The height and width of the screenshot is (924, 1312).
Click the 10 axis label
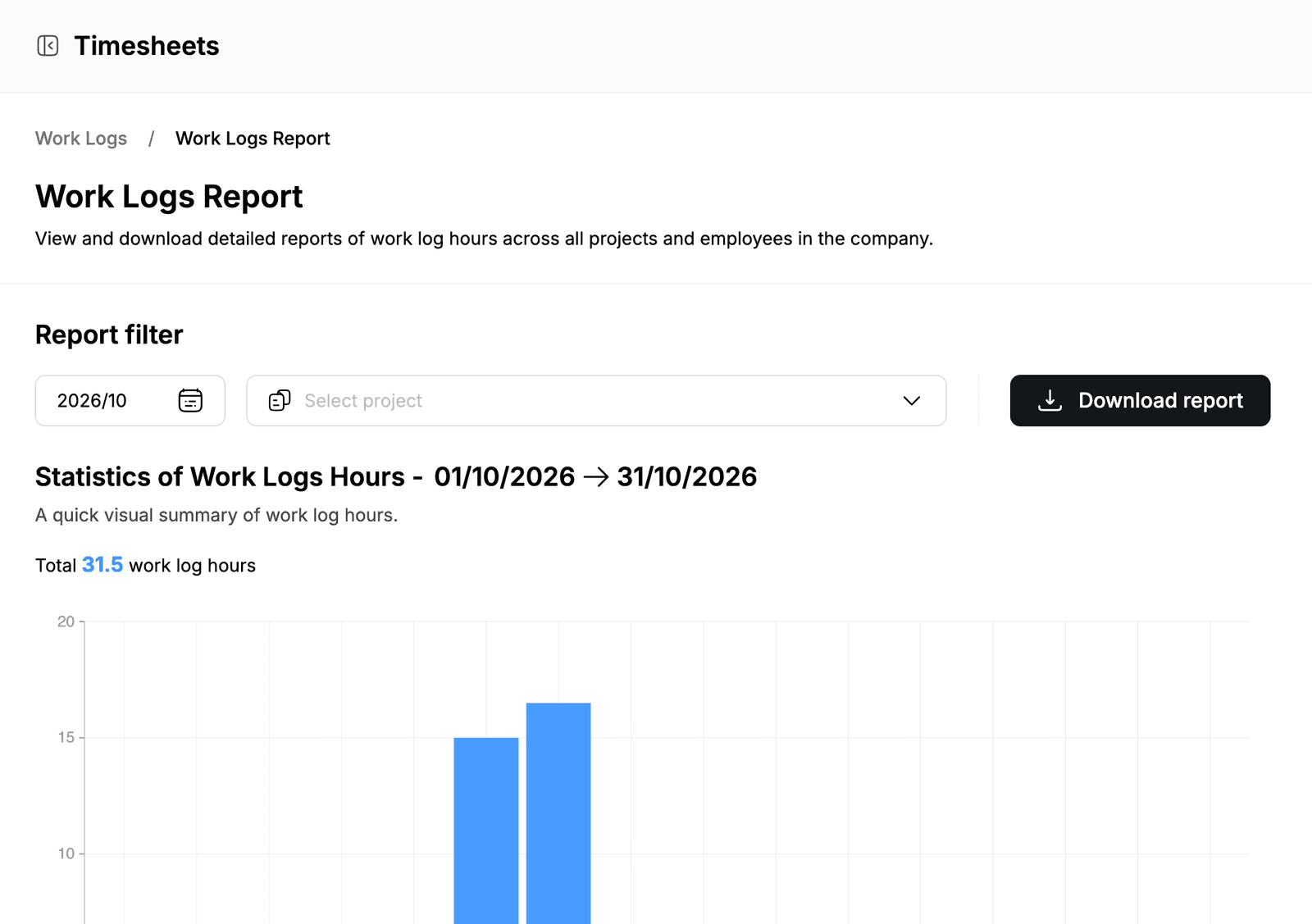click(66, 854)
